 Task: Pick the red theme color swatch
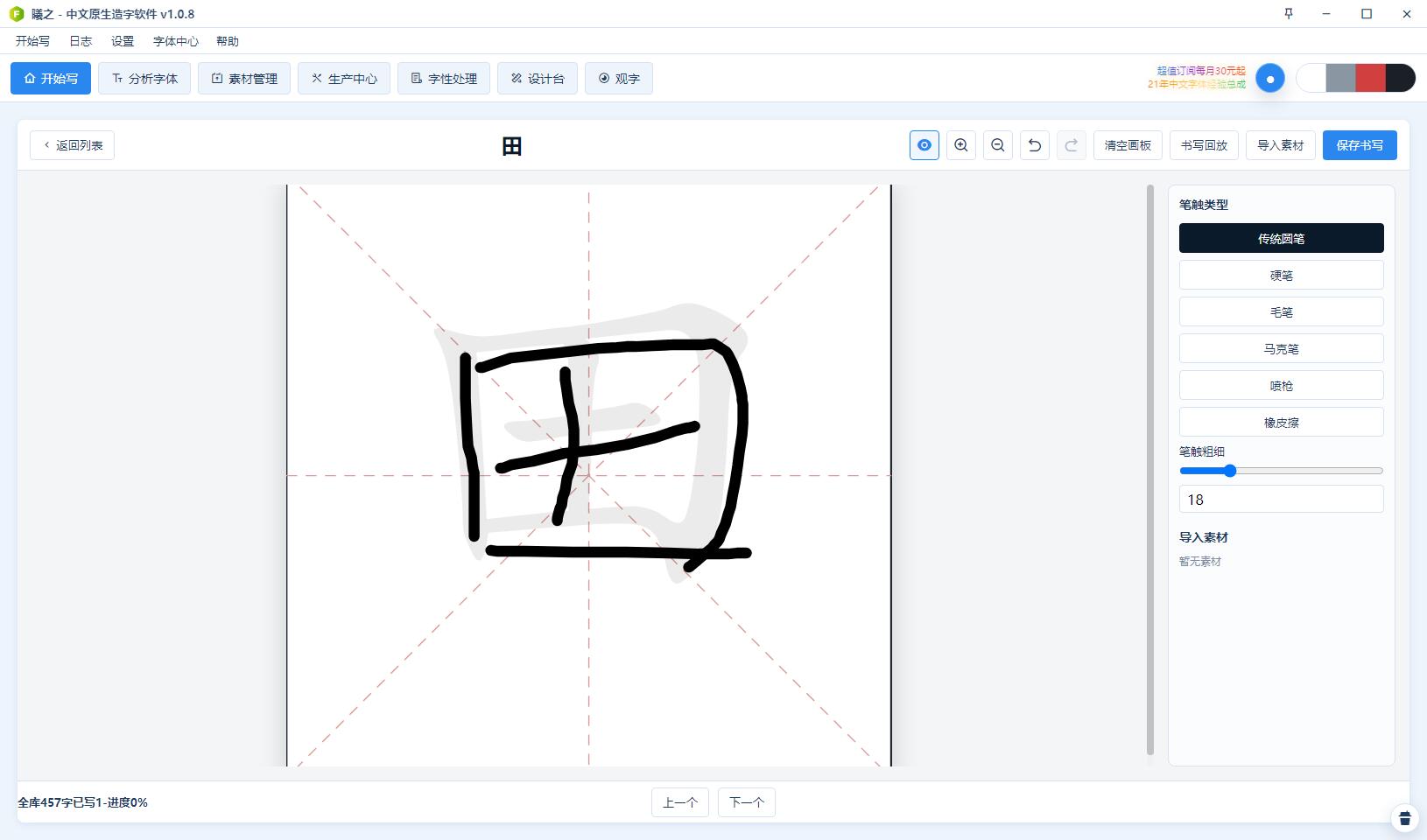[x=1370, y=78]
